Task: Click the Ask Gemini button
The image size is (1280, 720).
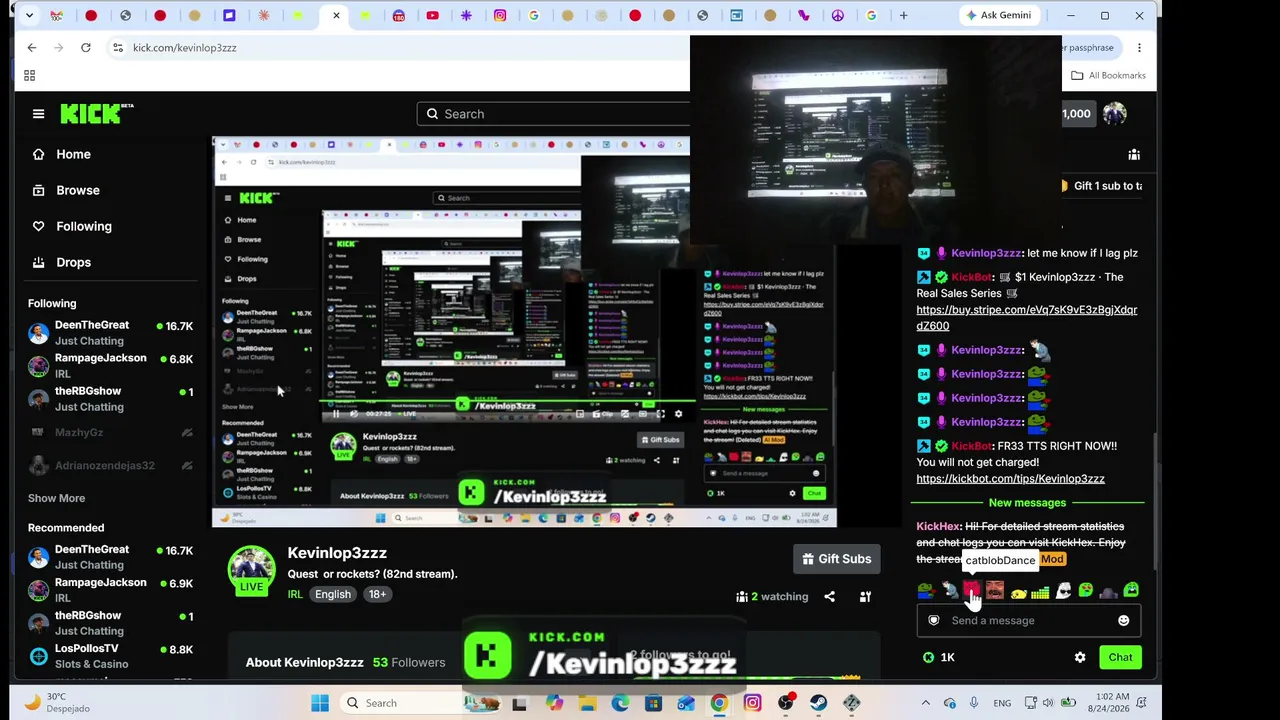Action: (998, 16)
